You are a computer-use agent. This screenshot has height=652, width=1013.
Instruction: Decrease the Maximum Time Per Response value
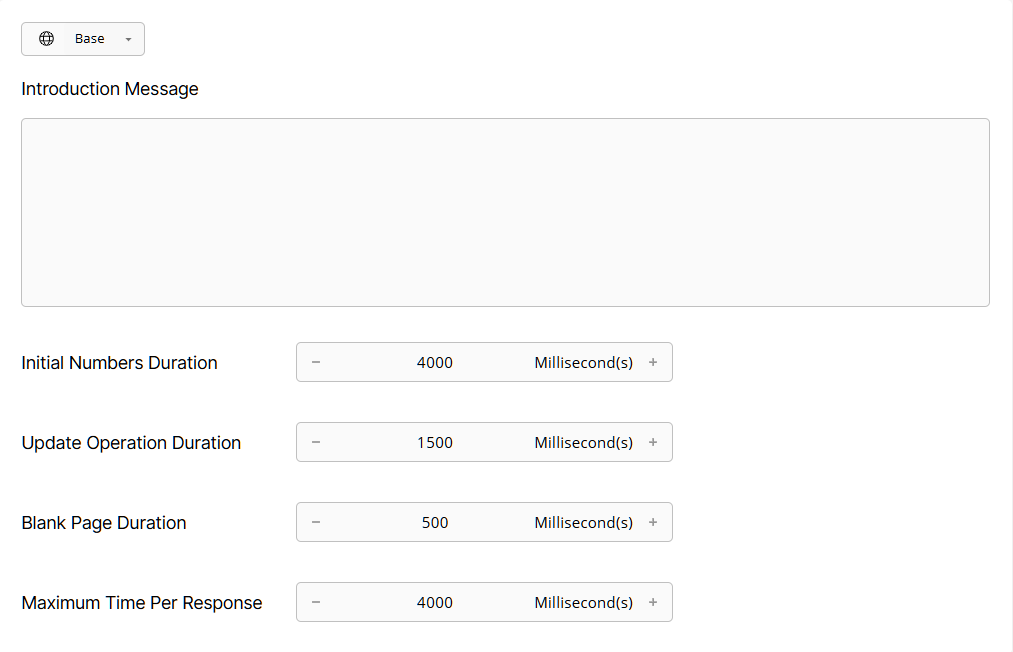315,602
